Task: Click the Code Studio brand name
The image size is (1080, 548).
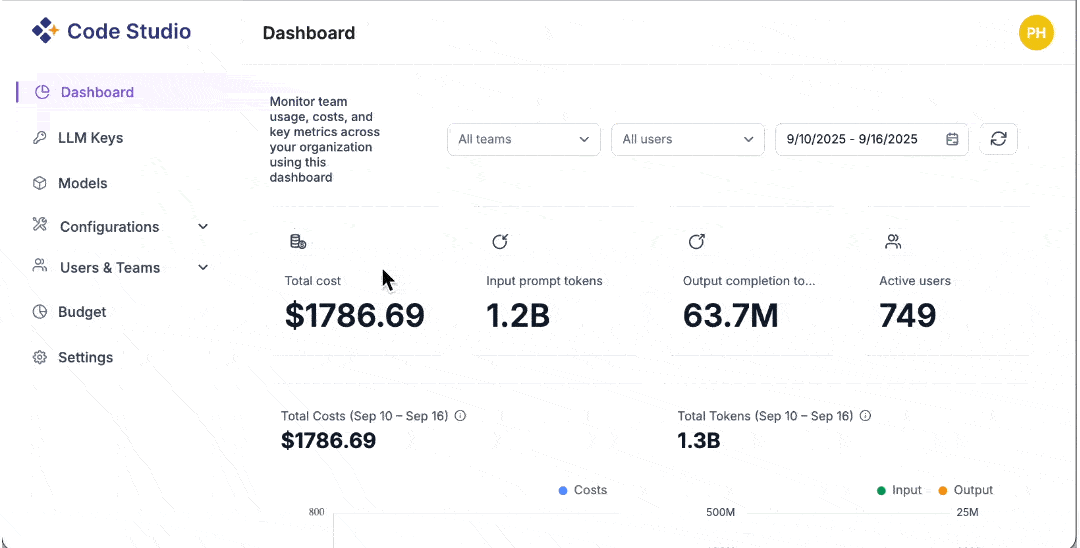Action: point(129,31)
